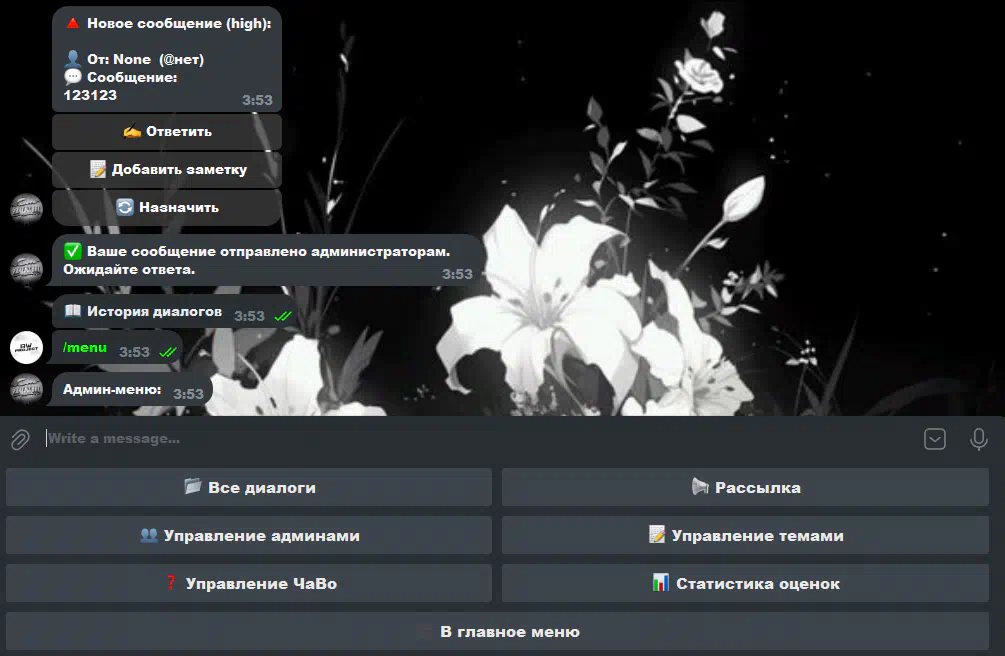View Статистика оценок
The height and width of the screenshot is (656, 1005).
[x=745, y=584]
